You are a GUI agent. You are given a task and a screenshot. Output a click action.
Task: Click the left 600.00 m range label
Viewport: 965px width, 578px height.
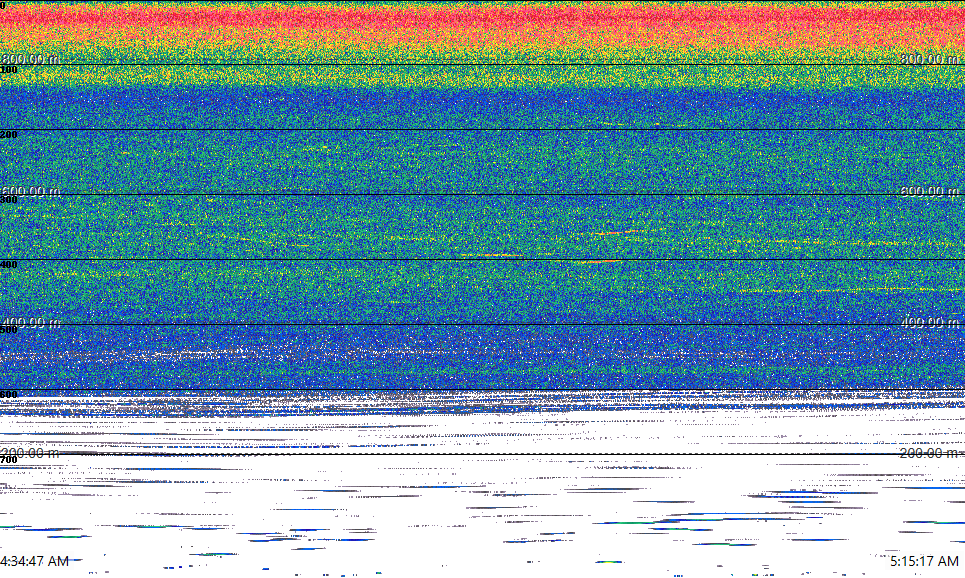click(30, 191)
